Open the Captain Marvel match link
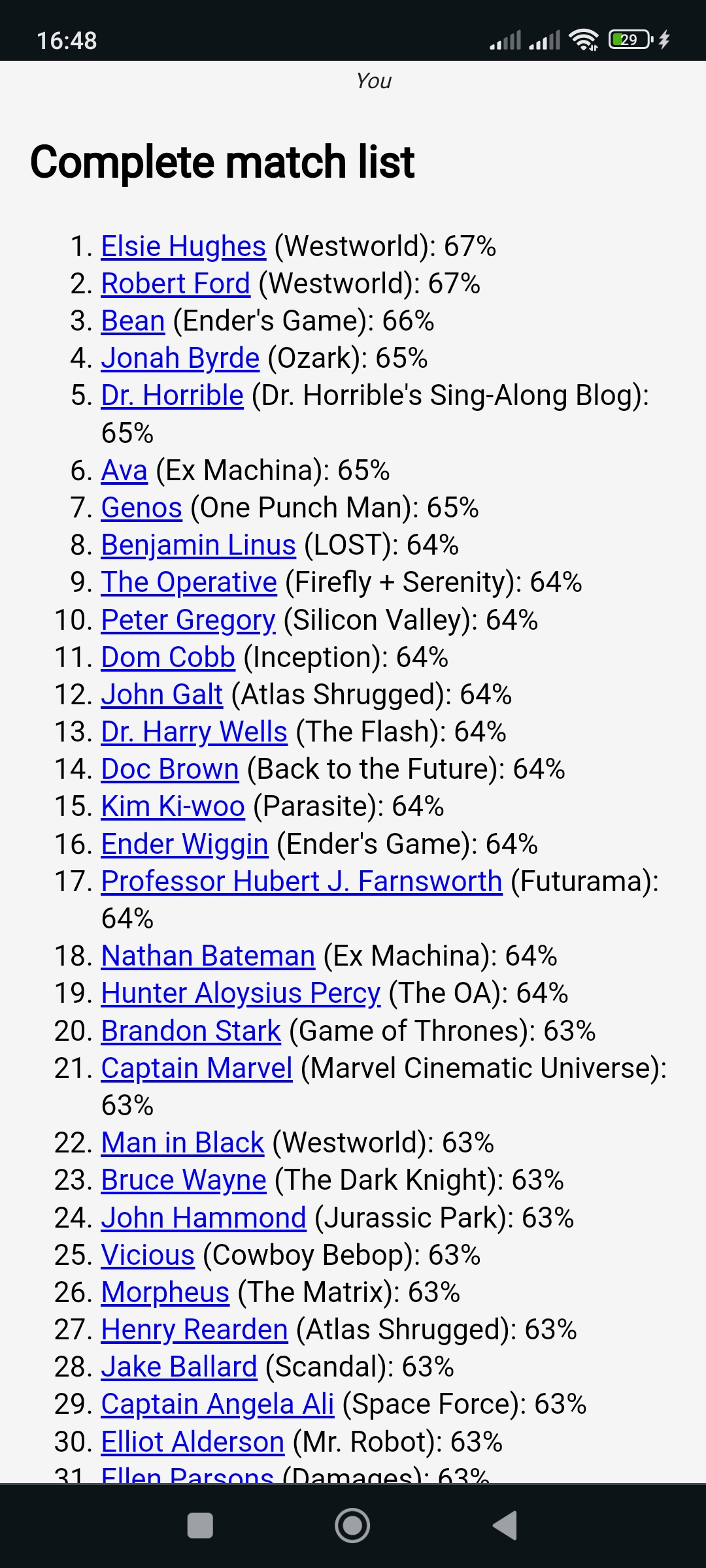Viewport: 706px width, 1568px height. (197, 1069)
